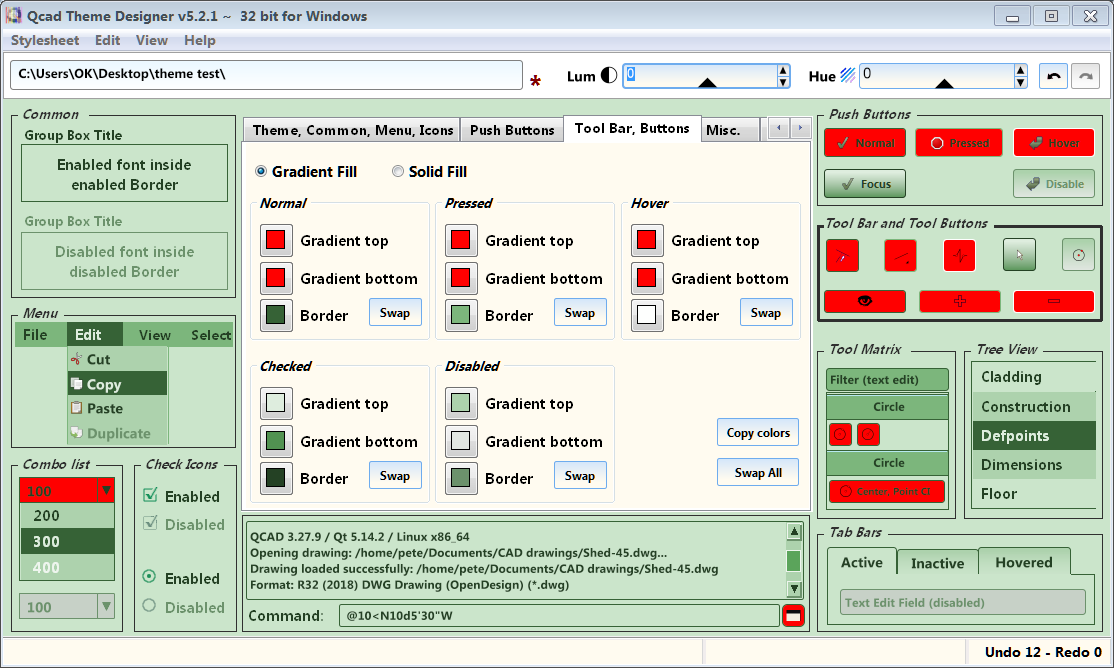
Task: Click the red window icon beside Command field
Action: (793, 616)
